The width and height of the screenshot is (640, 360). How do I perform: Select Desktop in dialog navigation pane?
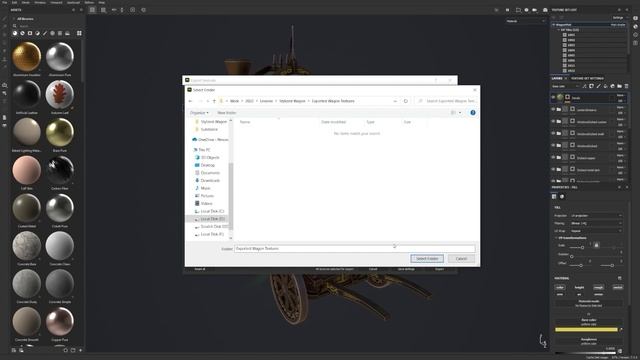click(208, 165)
